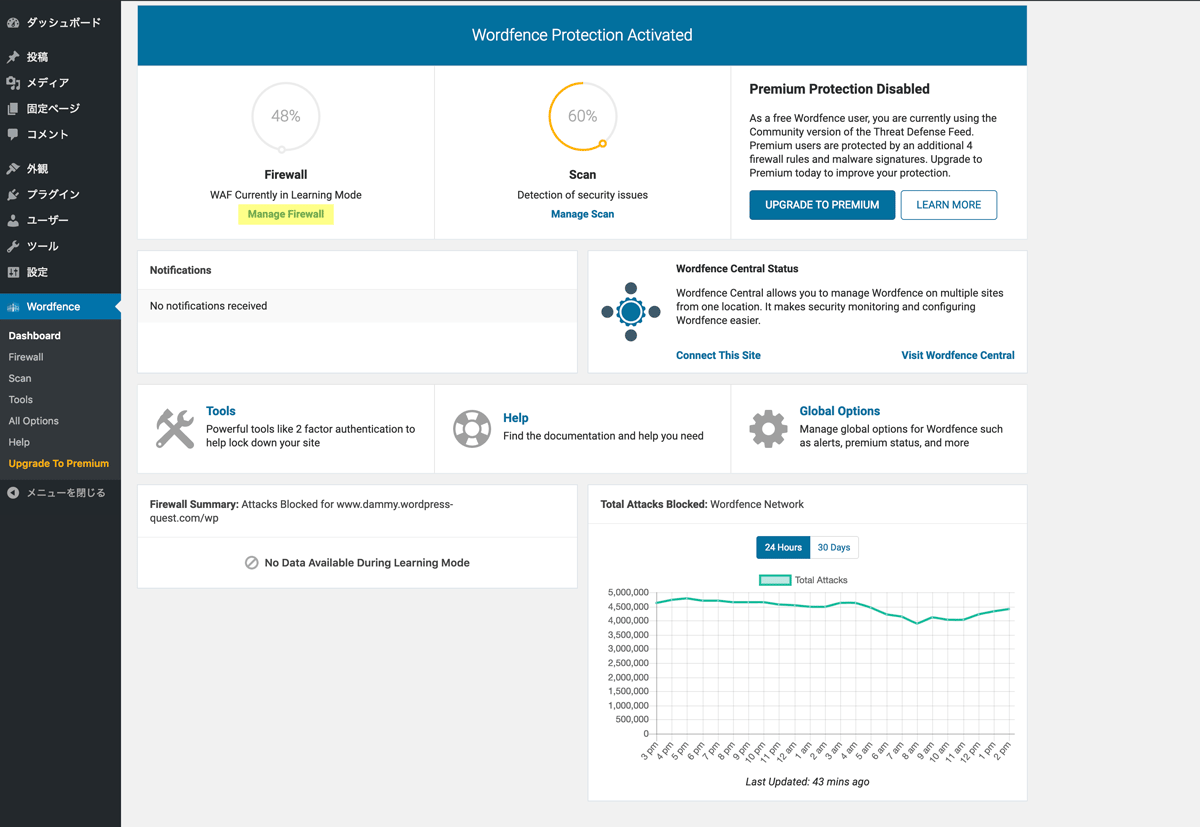Viewport: 1200px width, 827px height.
Task: Open the Help heading link
Action: tap(516, 418)
